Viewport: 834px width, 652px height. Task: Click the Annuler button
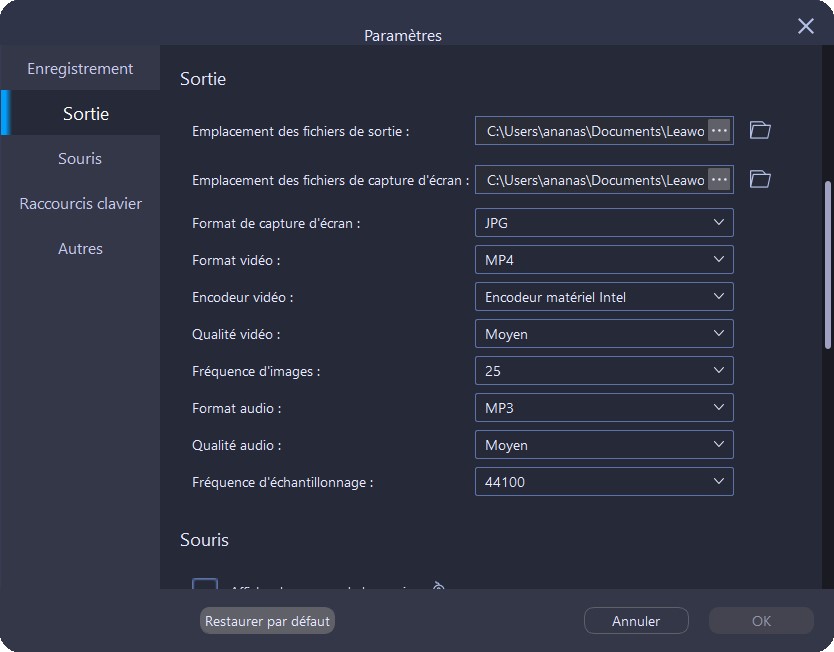(636, 621)
